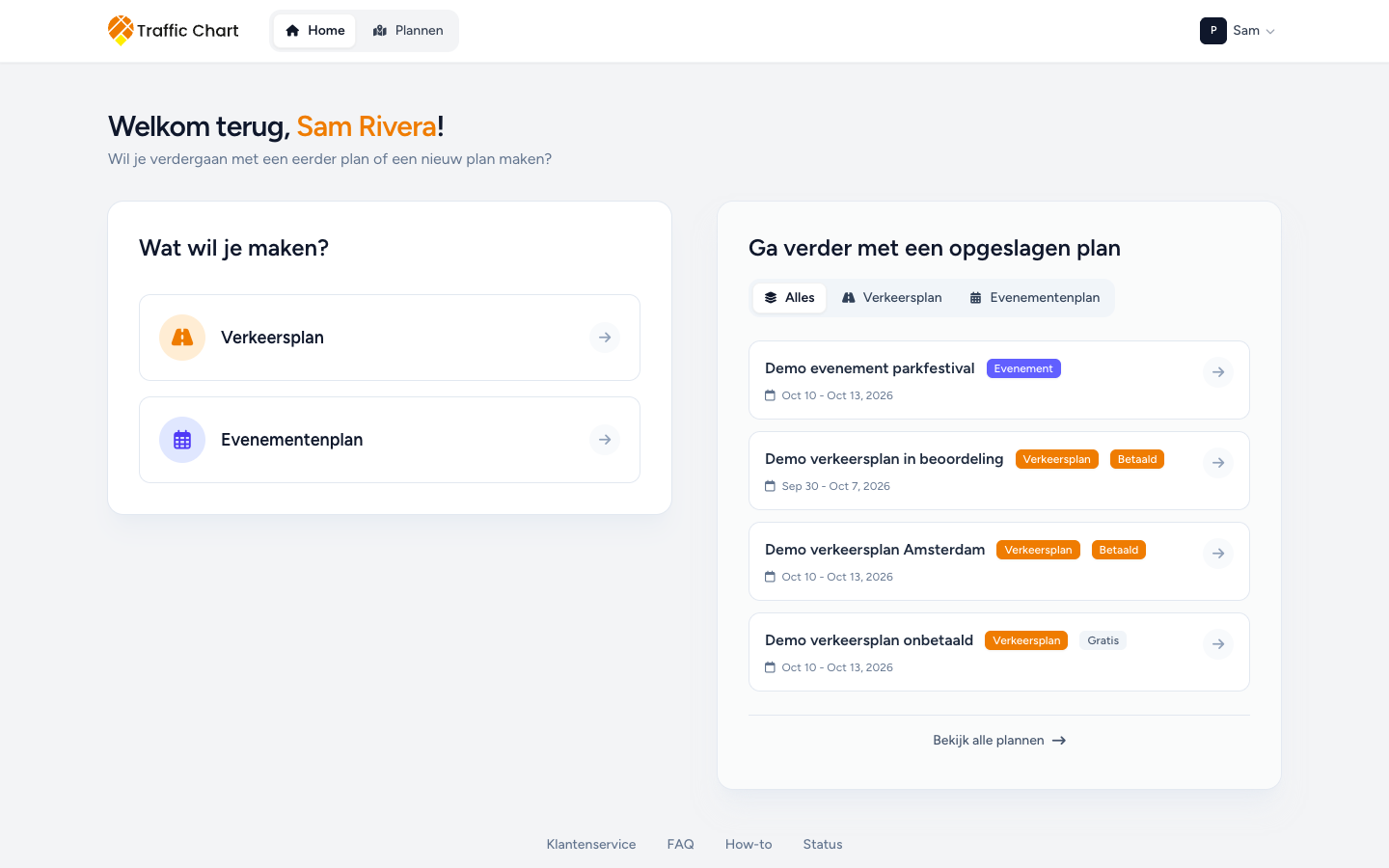Click Verkeersplan badge on Amsterdam plan

point(1038,550)
